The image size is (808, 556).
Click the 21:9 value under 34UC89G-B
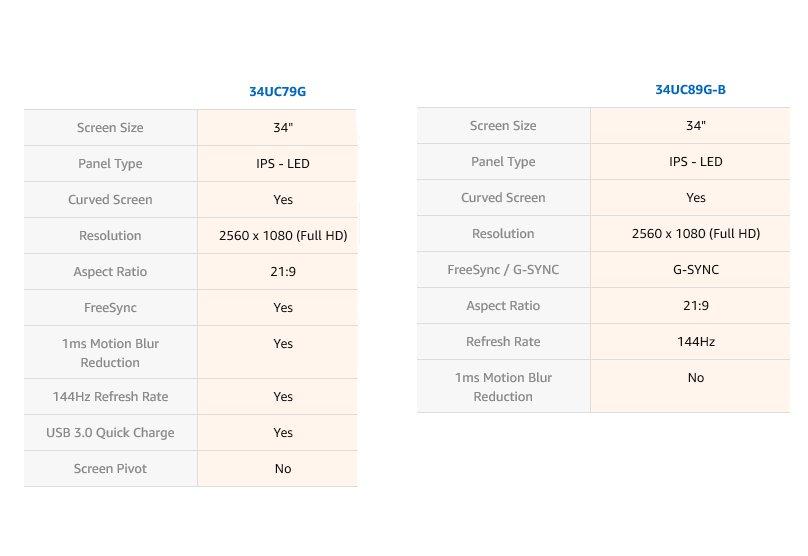coord(696,306)
